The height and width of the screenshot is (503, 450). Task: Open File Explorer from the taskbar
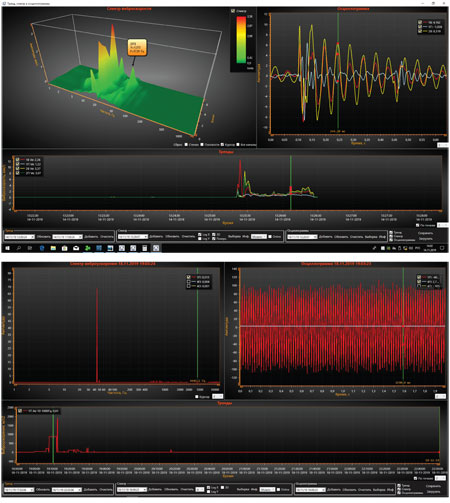point(53,248)
